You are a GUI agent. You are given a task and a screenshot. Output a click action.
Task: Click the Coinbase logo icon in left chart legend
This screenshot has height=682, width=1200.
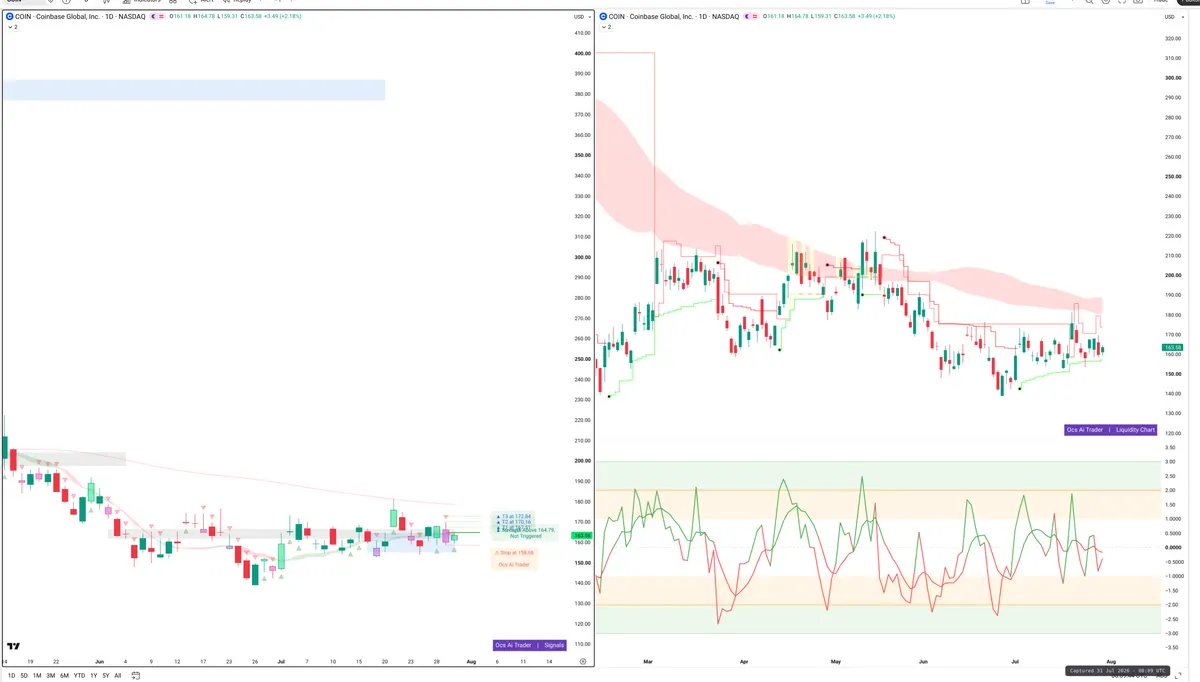pyautogui.click(x=10, y=17)
